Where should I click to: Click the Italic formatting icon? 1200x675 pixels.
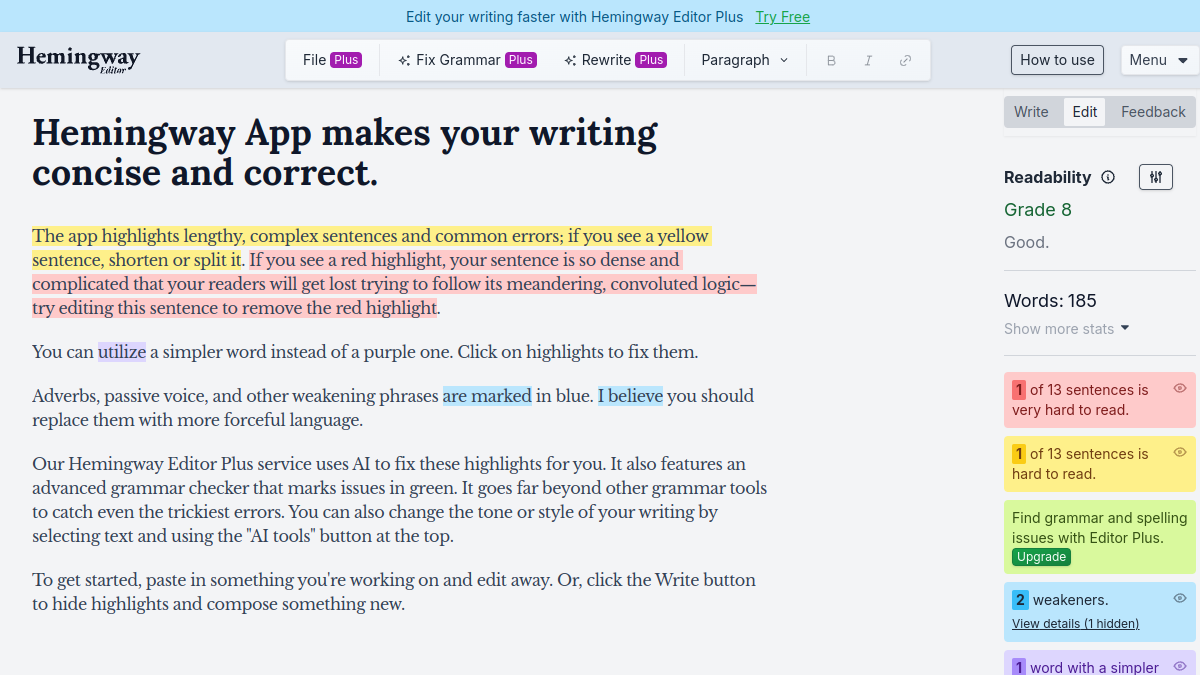point(868,60)
